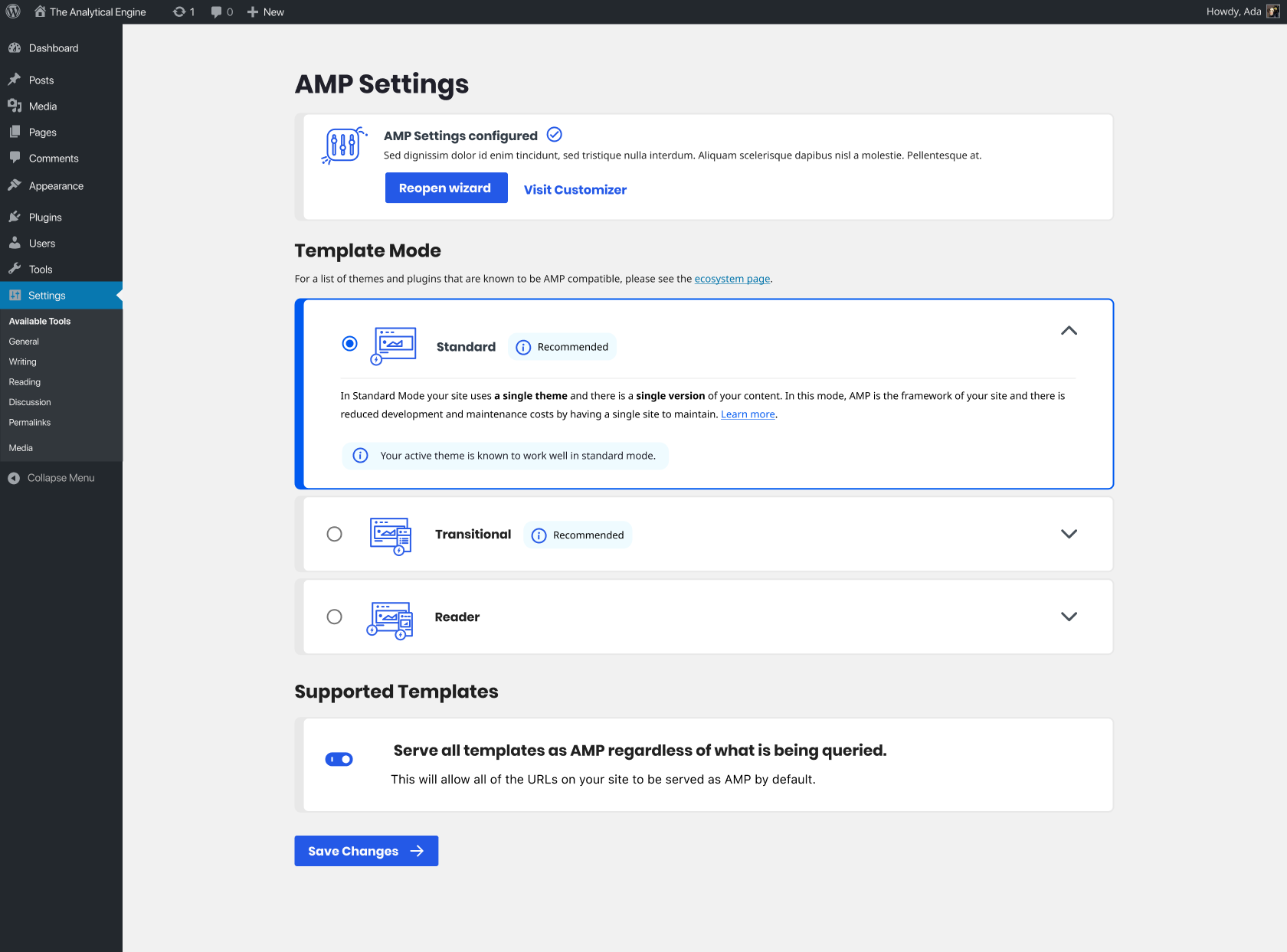Click the Users person icon
Screen dimensions: 1287x952
tap(15, 243)
